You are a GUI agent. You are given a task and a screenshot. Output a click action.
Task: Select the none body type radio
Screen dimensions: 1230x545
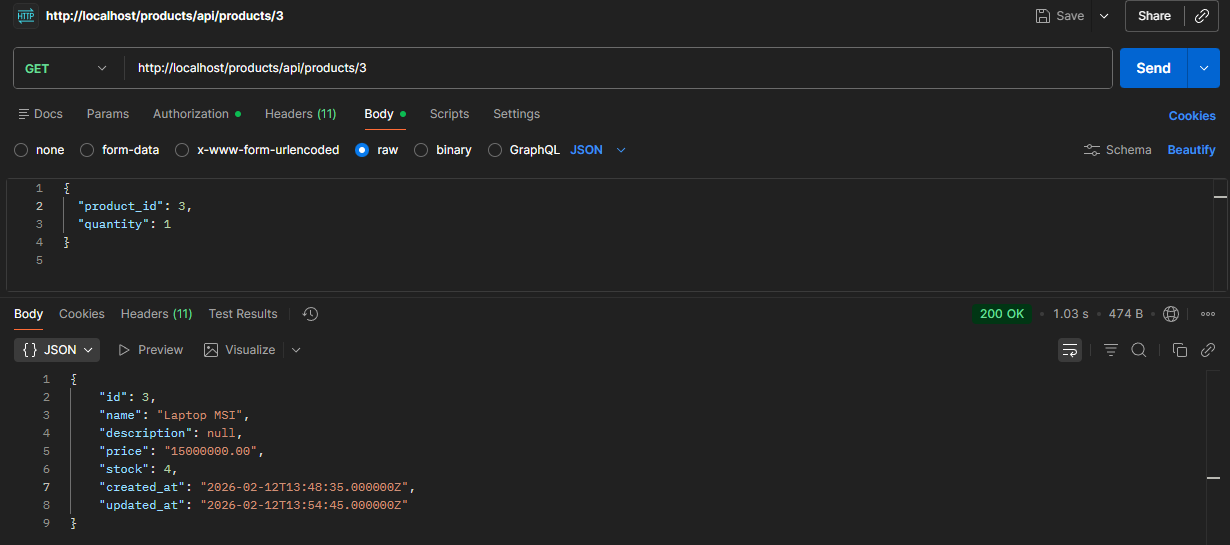pyautogui.click(x=21, y=150)
